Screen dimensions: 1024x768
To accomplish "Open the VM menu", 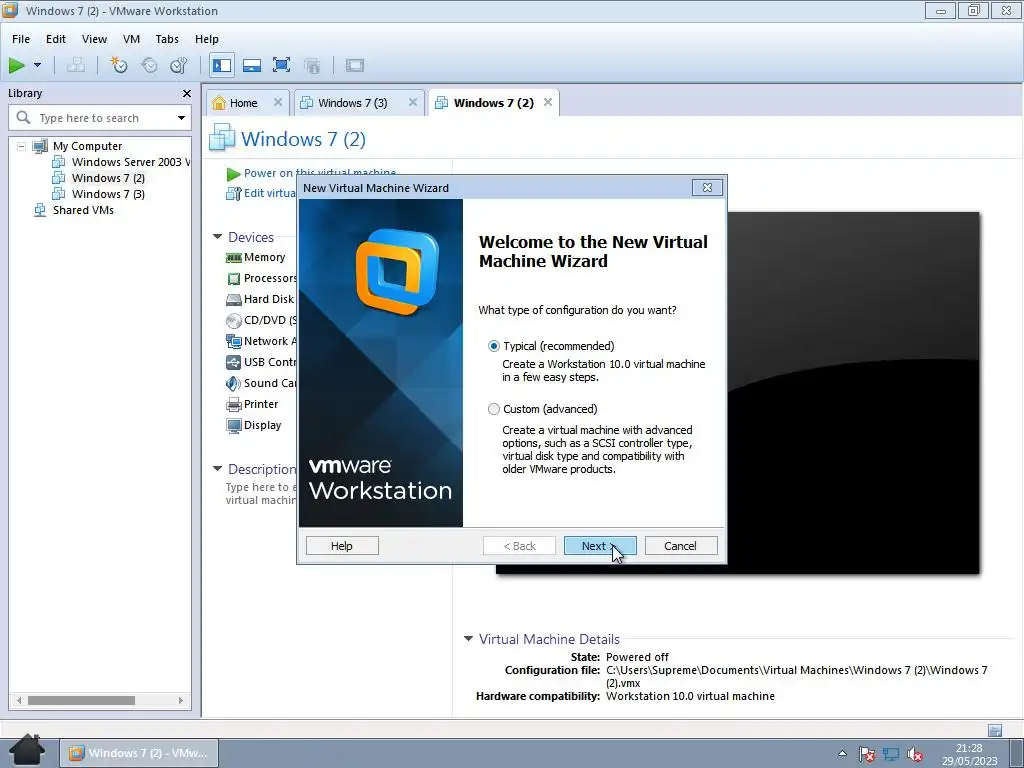I will click(x=131, y=39).
